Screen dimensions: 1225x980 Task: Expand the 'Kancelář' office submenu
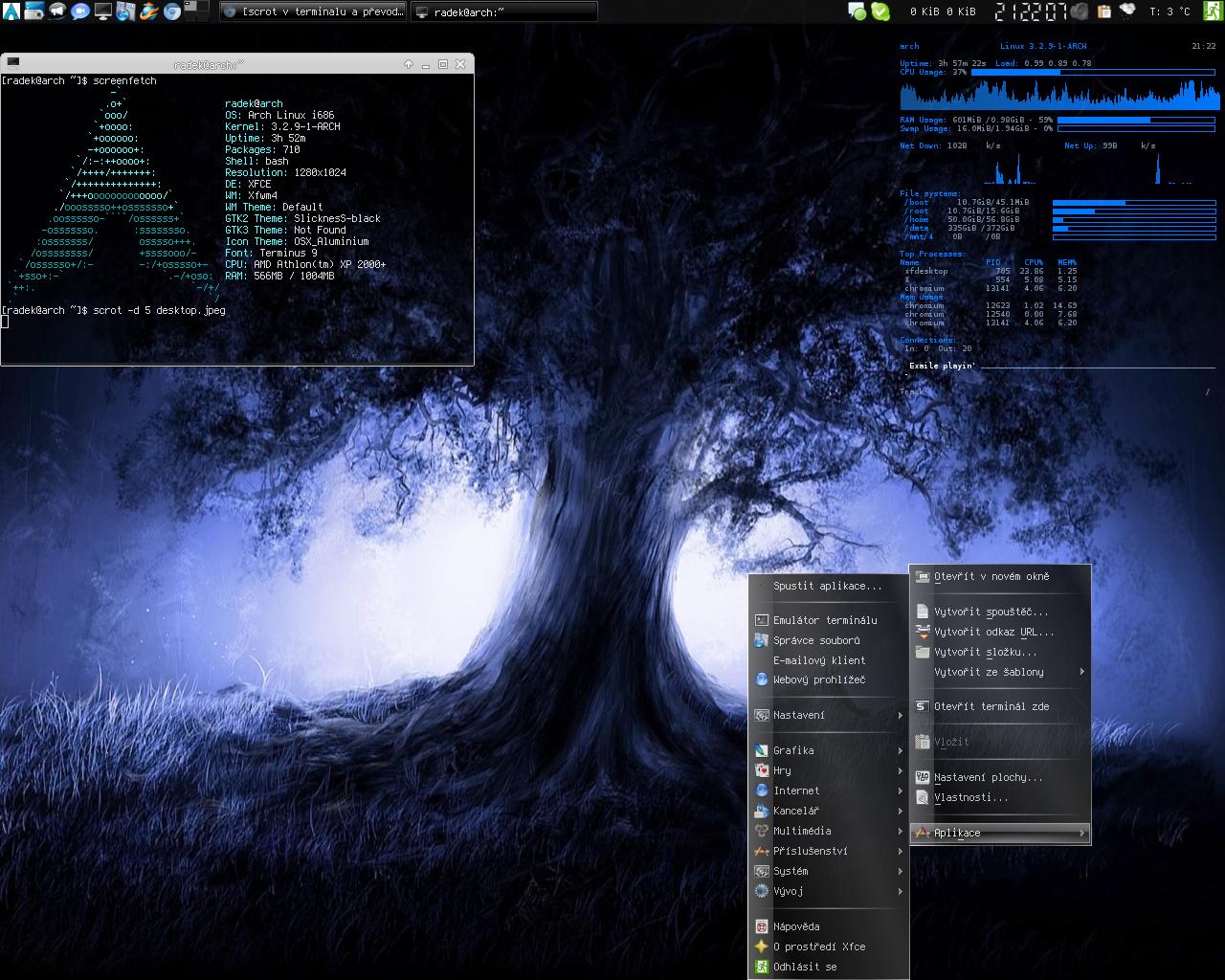(827, 811)
